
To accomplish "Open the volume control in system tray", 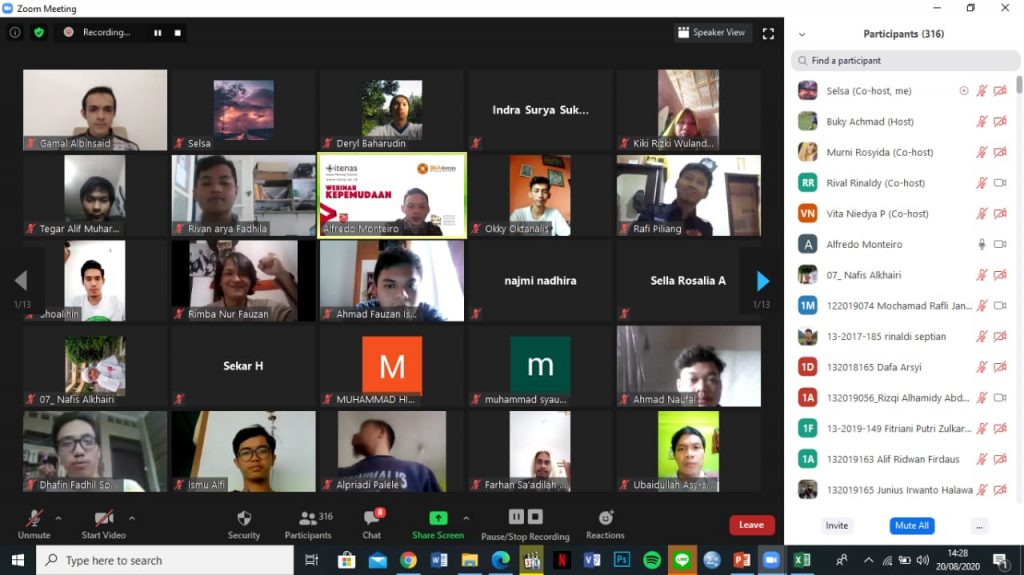I will [x=922, y=560].
